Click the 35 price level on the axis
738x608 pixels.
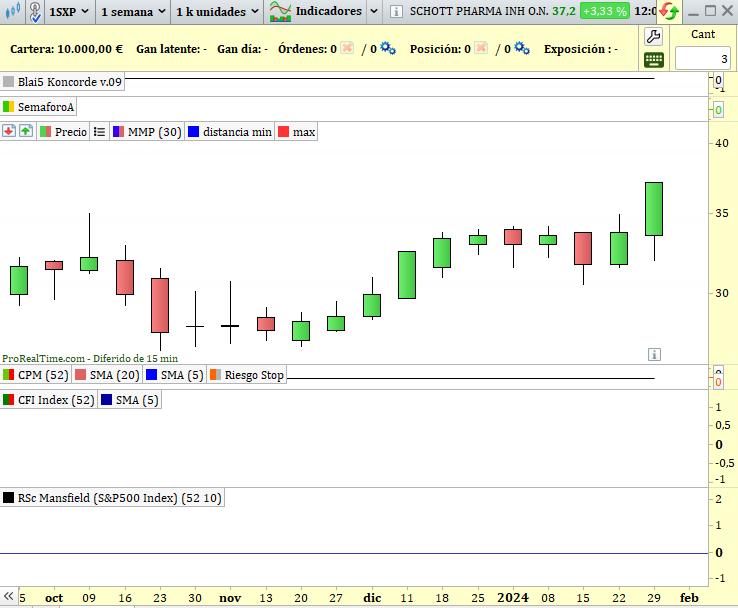[722, 213]
